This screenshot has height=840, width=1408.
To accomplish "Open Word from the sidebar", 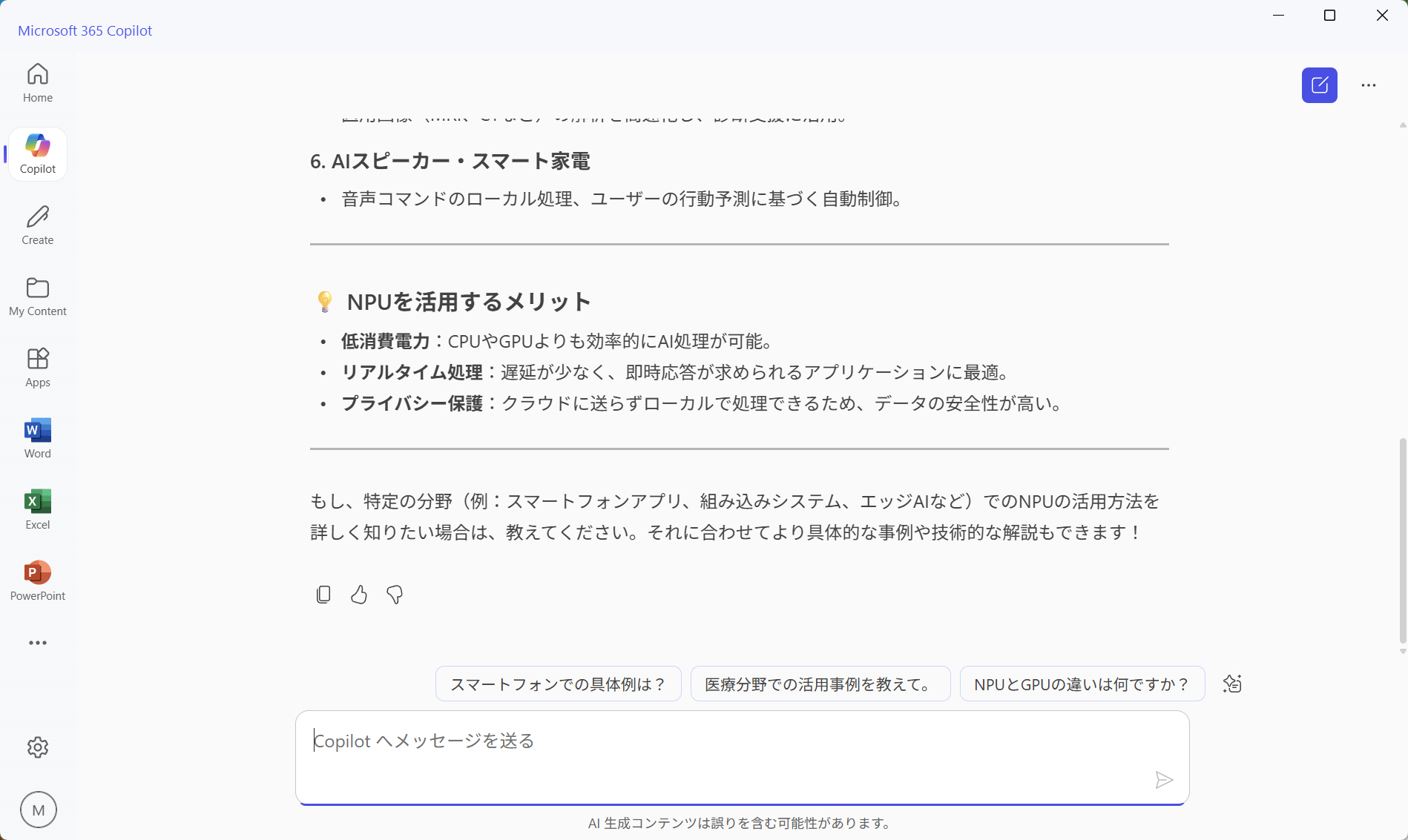I will click(x=37, y=437).
